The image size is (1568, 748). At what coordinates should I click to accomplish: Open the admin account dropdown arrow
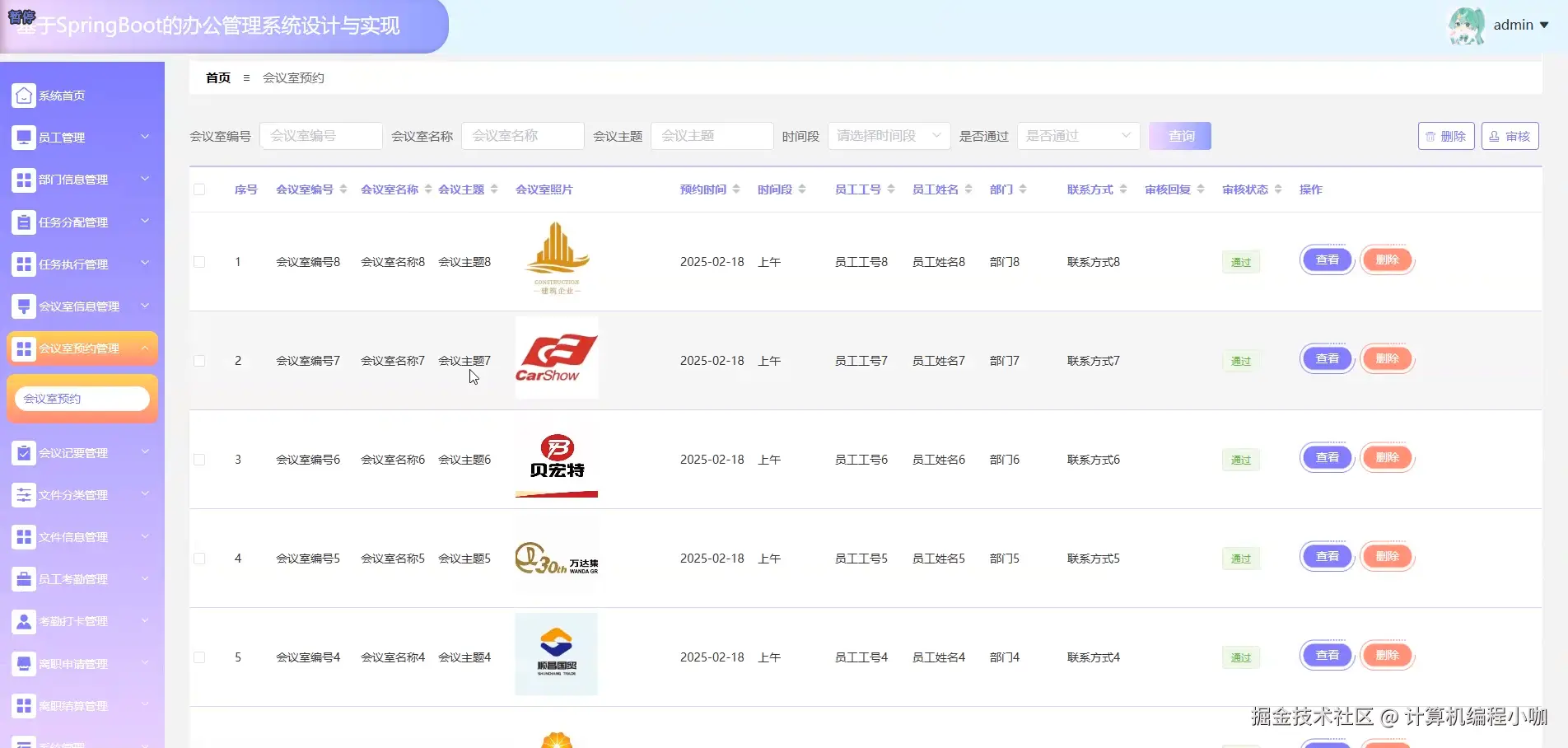1544,26
